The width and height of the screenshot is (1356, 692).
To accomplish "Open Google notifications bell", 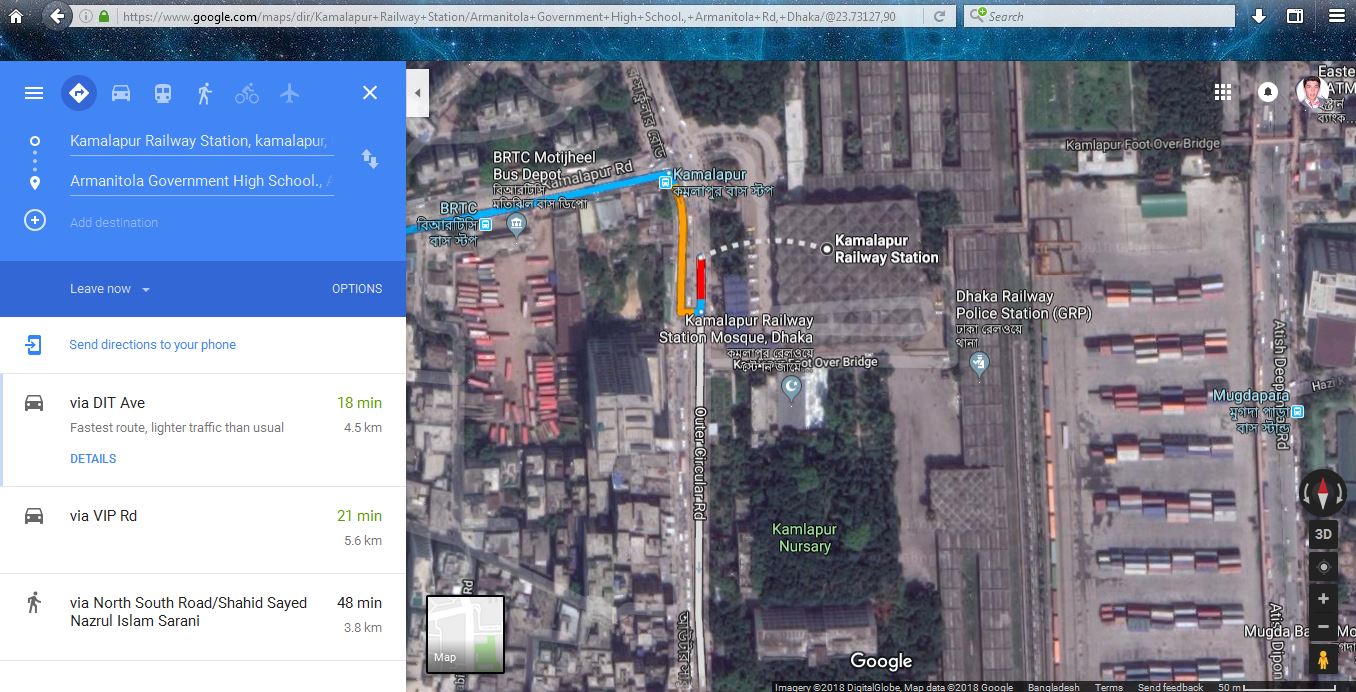I will pos(1267,92).
